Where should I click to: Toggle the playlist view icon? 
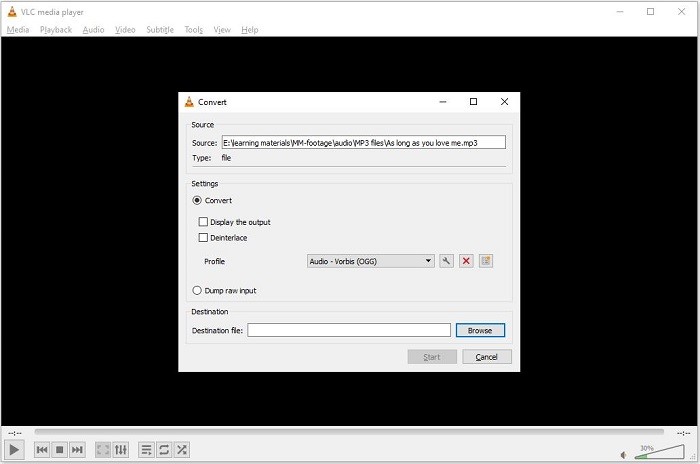(x=146, y=450)
